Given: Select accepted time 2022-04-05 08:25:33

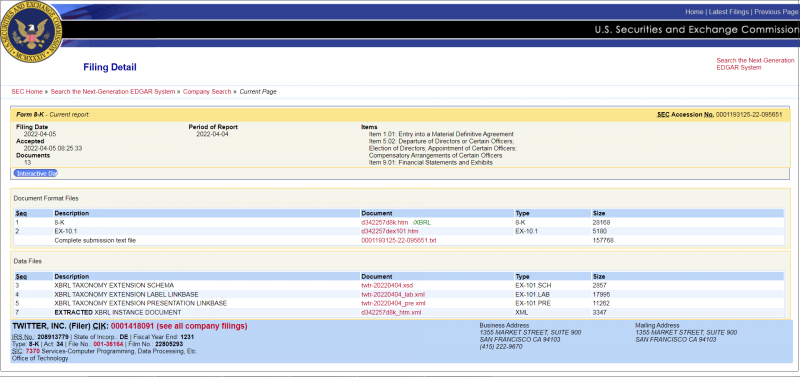Looking at the screenshot, I should point(53,148).
